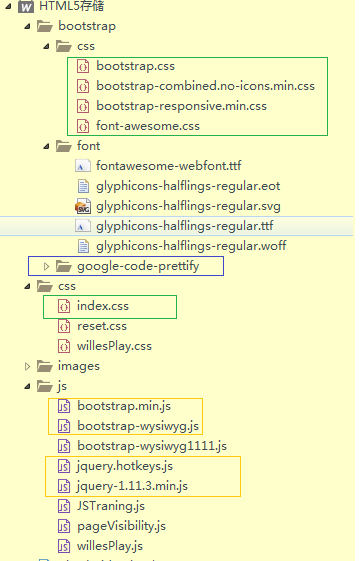Click the JS icon of pageVisibility.js
The width and height of the screenshot is (360, 561).
click(x=64, y=527)
